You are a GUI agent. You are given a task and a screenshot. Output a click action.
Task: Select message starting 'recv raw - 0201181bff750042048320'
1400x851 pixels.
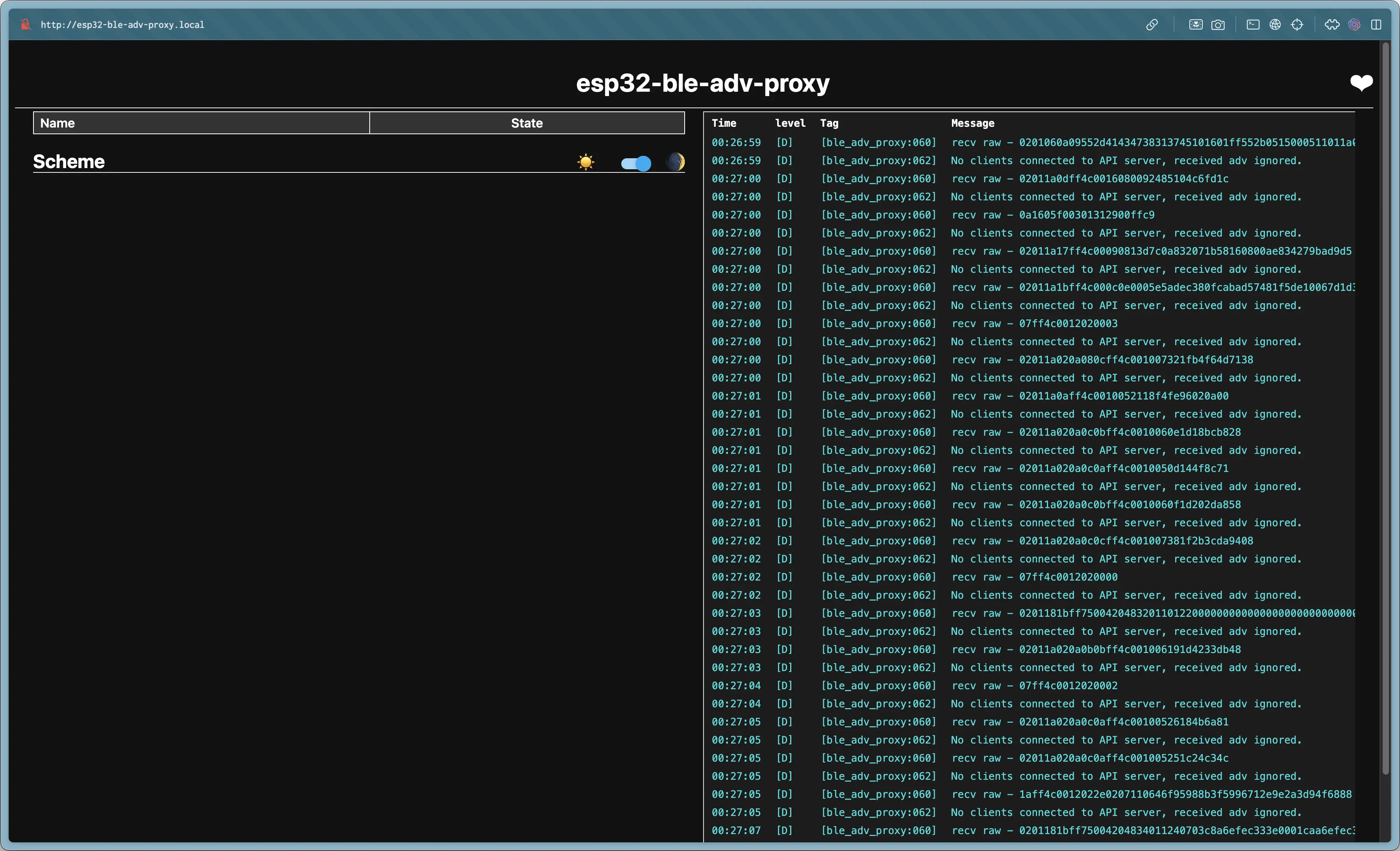[x=1153, y=613]
